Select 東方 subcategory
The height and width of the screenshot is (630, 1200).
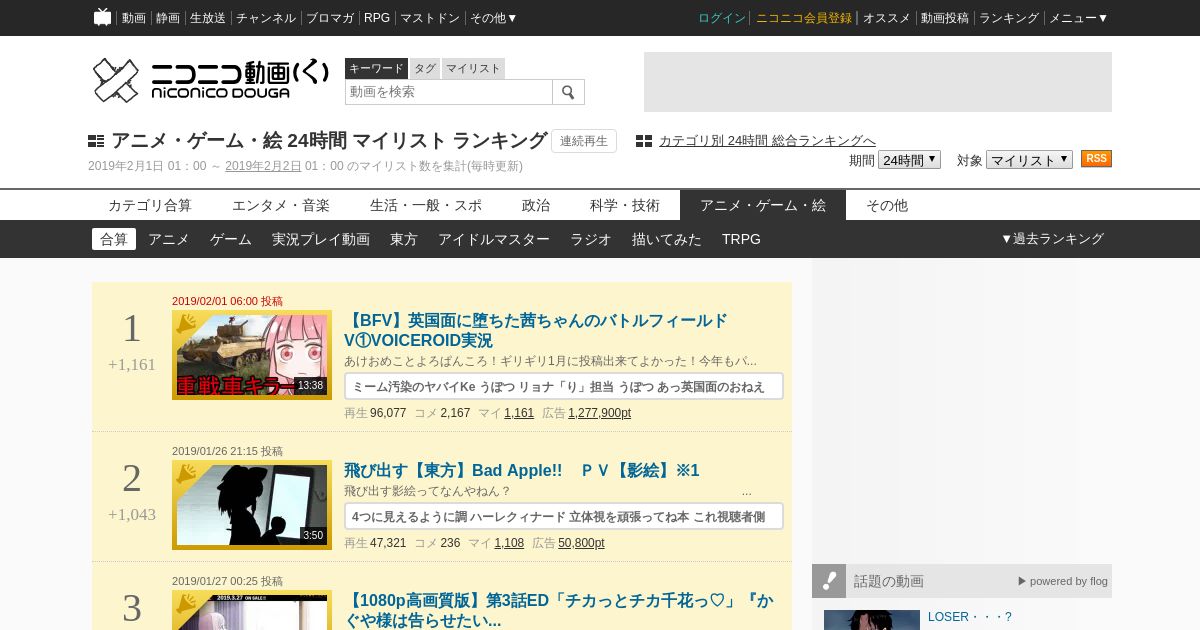pos(404,239)
